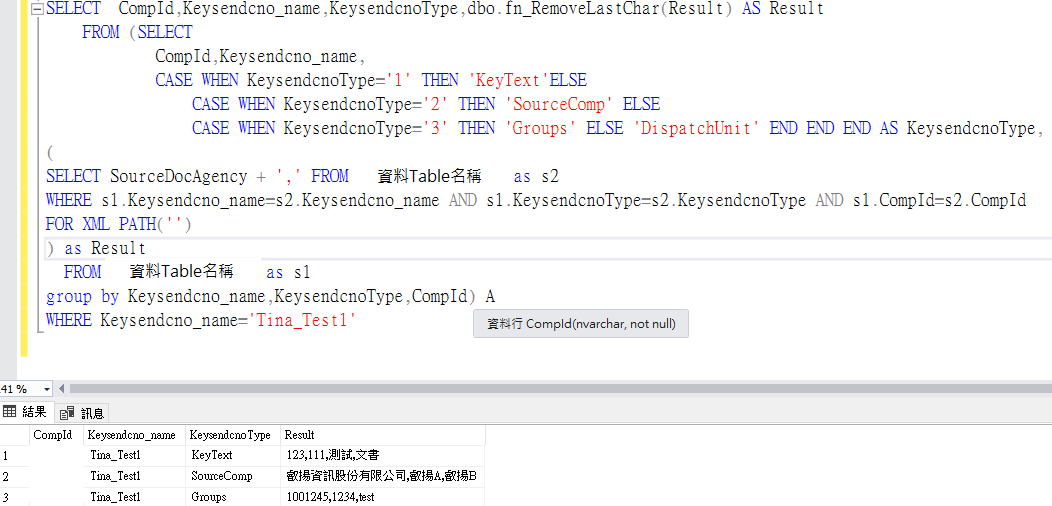Click the messages icon on 訊息 tab
This screenshot has height=506, width=1052.
click(67, 413)
